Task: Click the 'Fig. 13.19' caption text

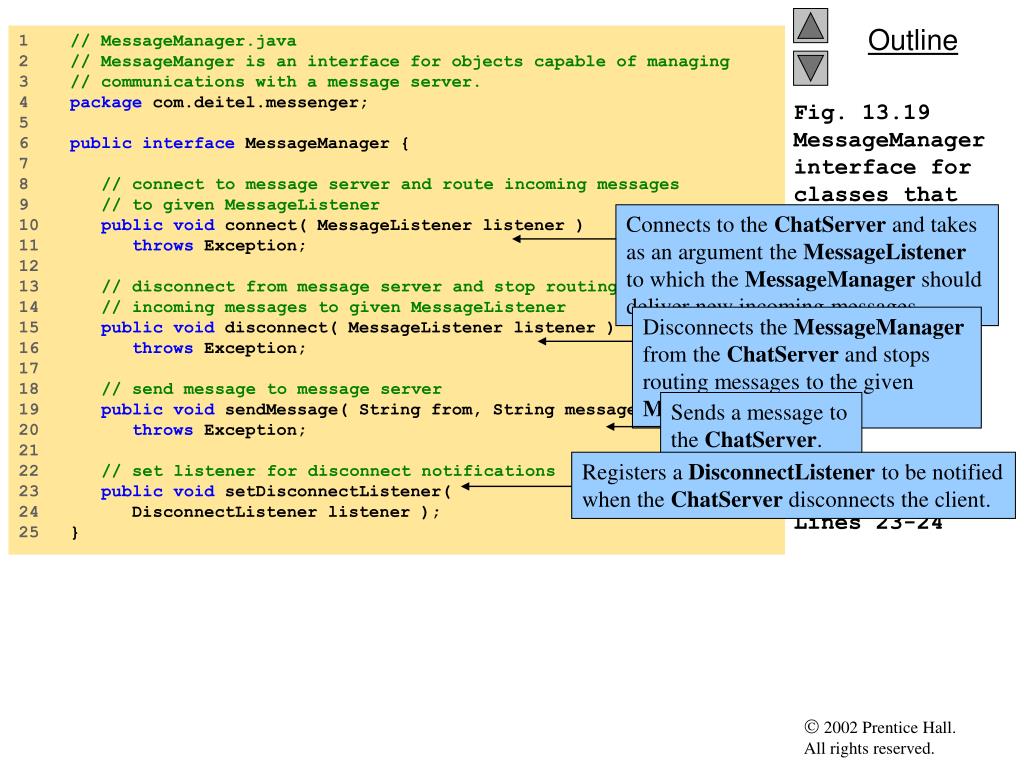Action: (861, 112)
